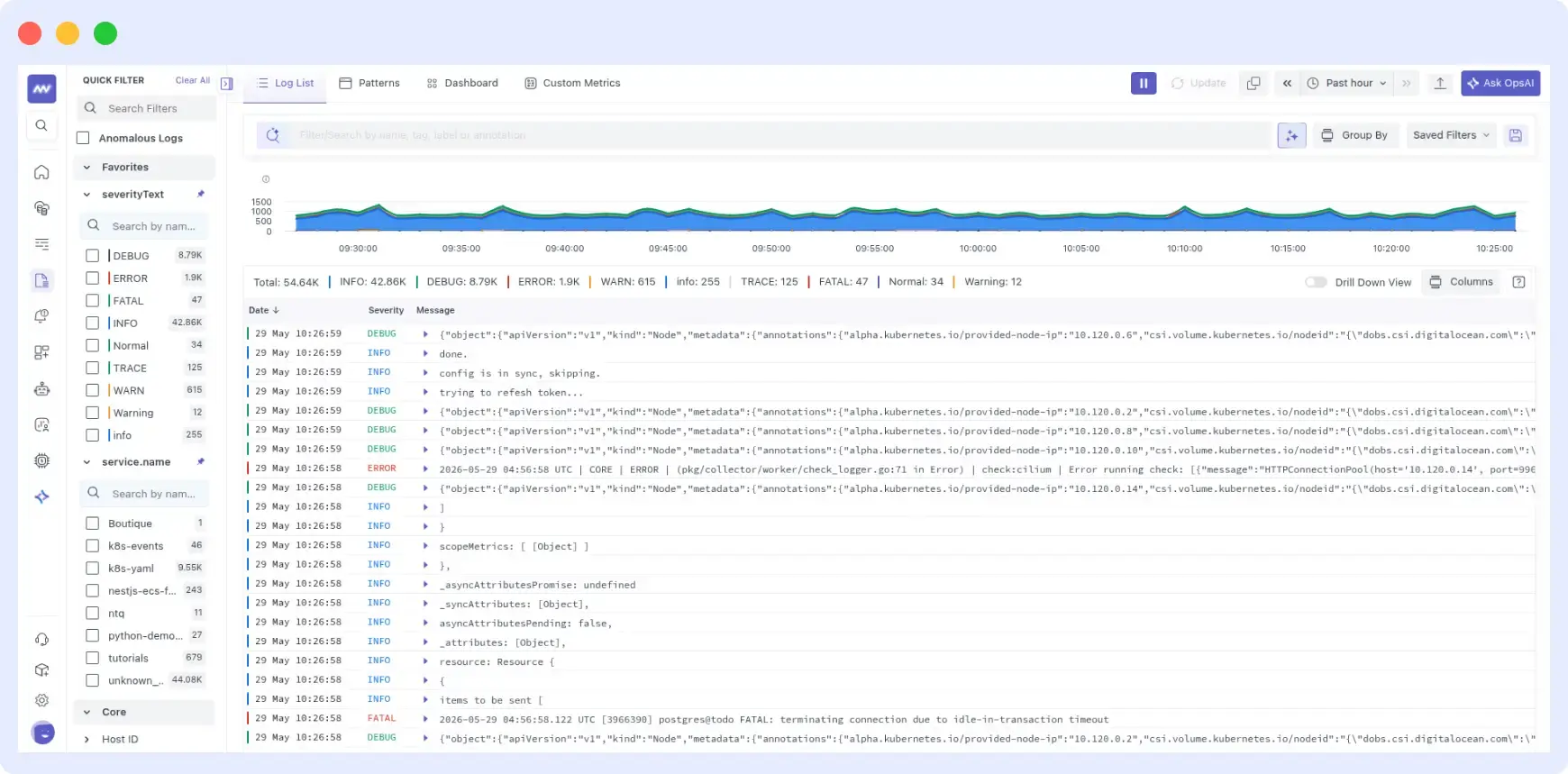
Task: Click Clear All quick filters
Action: (x=193, y=80)
